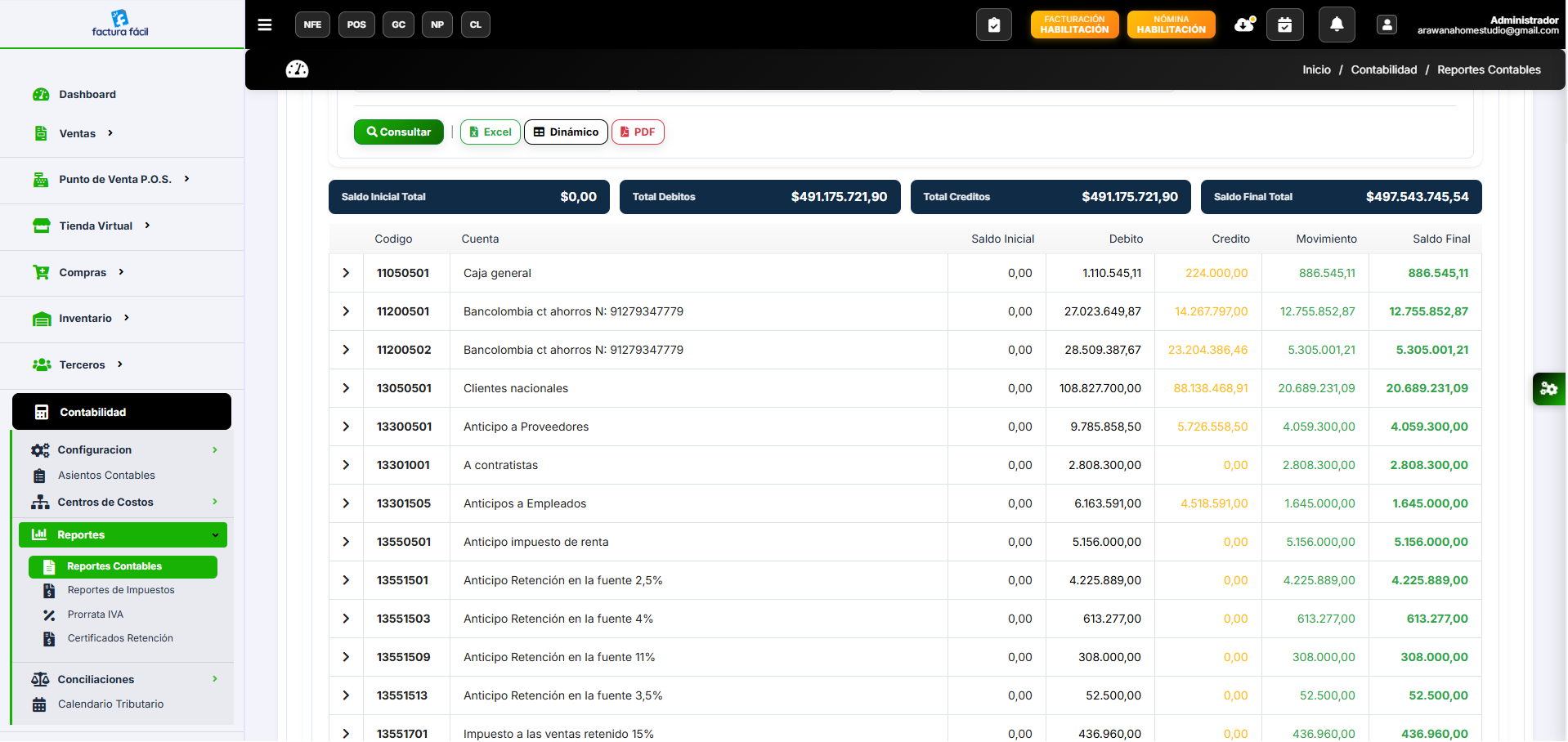The height and width of the screenshot is (742, 1568).
Task: Expand row 11200502 Bancolombia
Action: pos(346,350)
